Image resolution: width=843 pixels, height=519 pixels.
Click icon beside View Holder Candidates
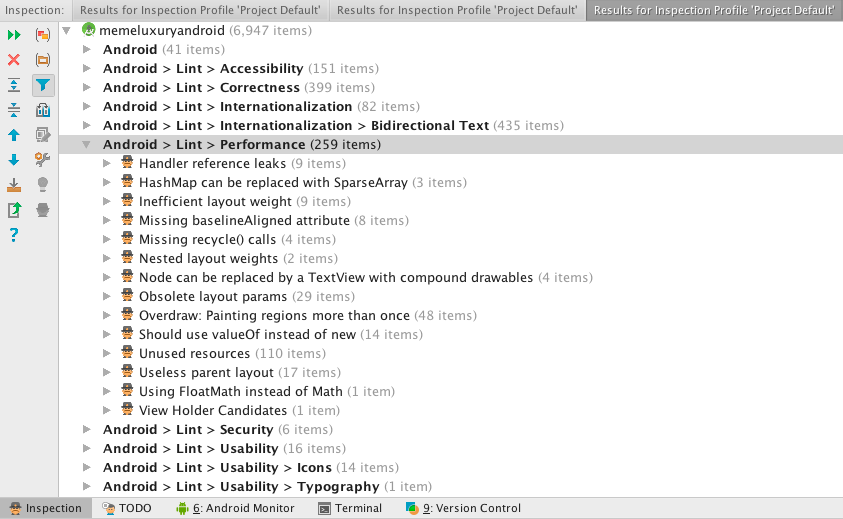[127, 409]
